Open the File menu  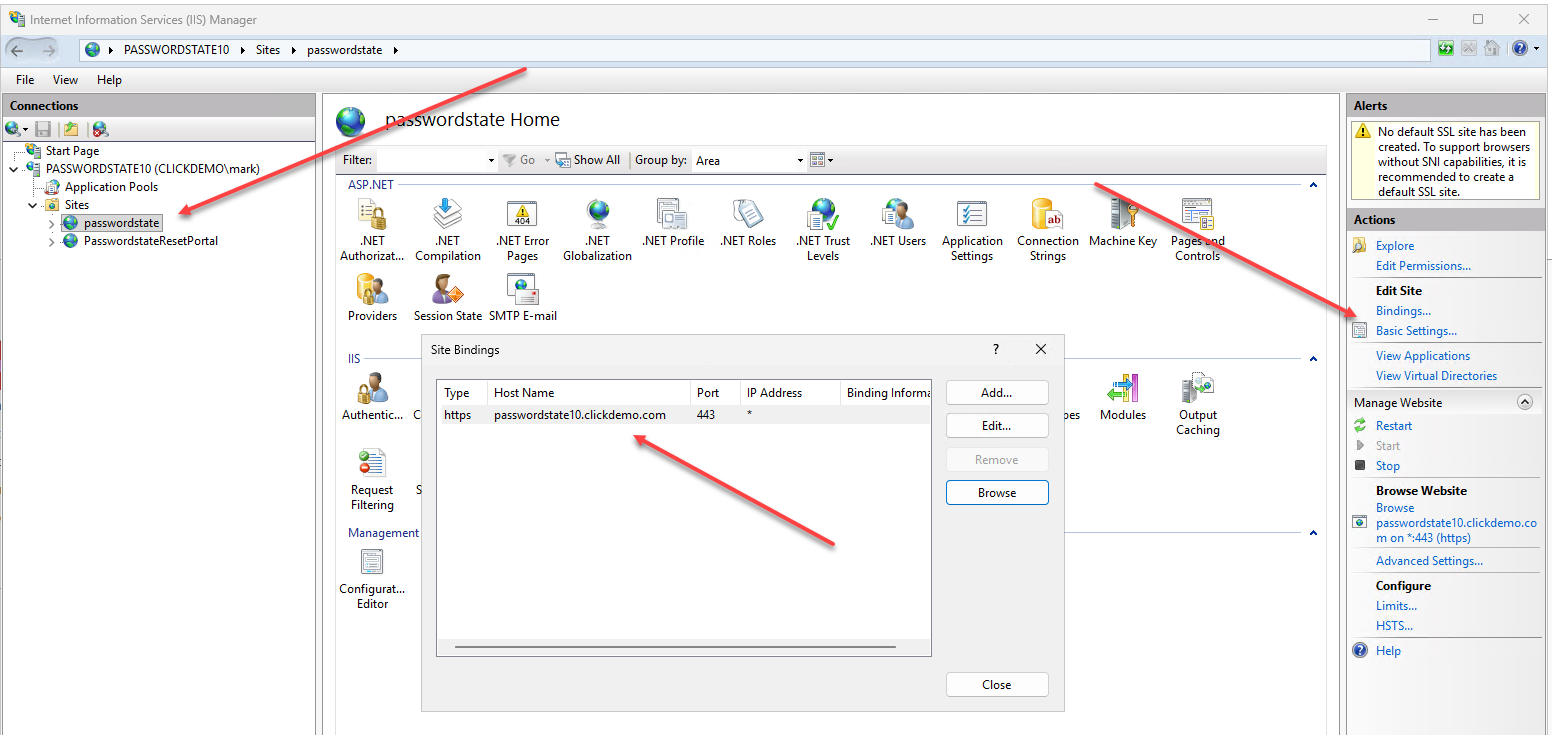click(25, 80)
